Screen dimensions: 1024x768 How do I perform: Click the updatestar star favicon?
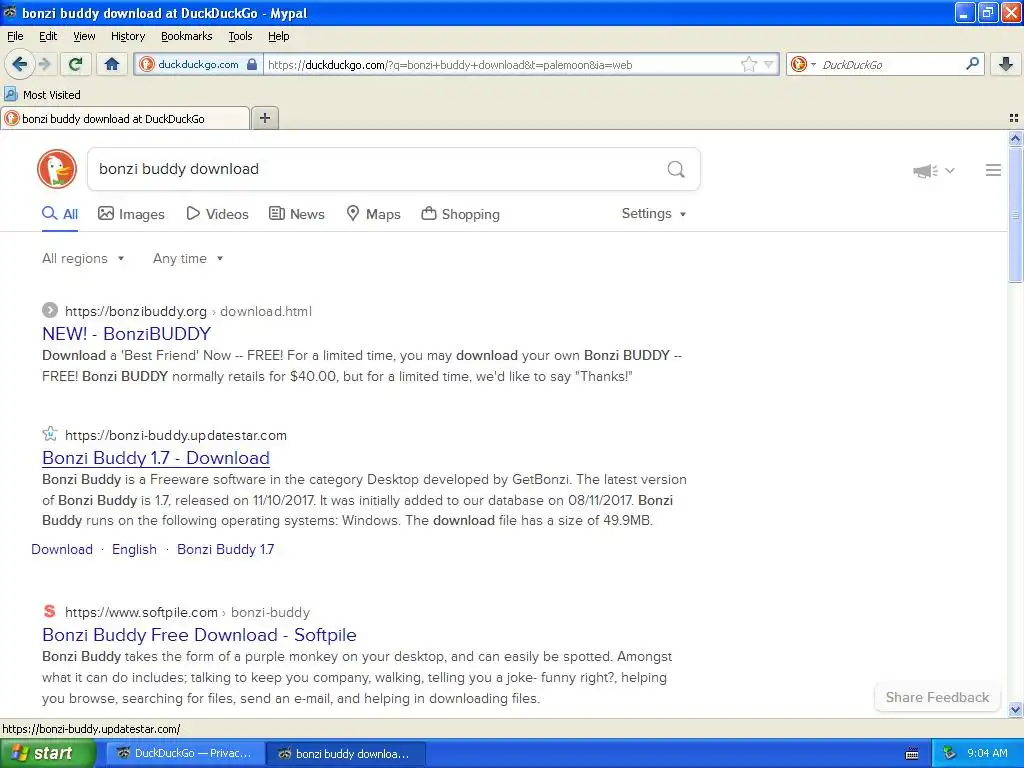point(50,434)
